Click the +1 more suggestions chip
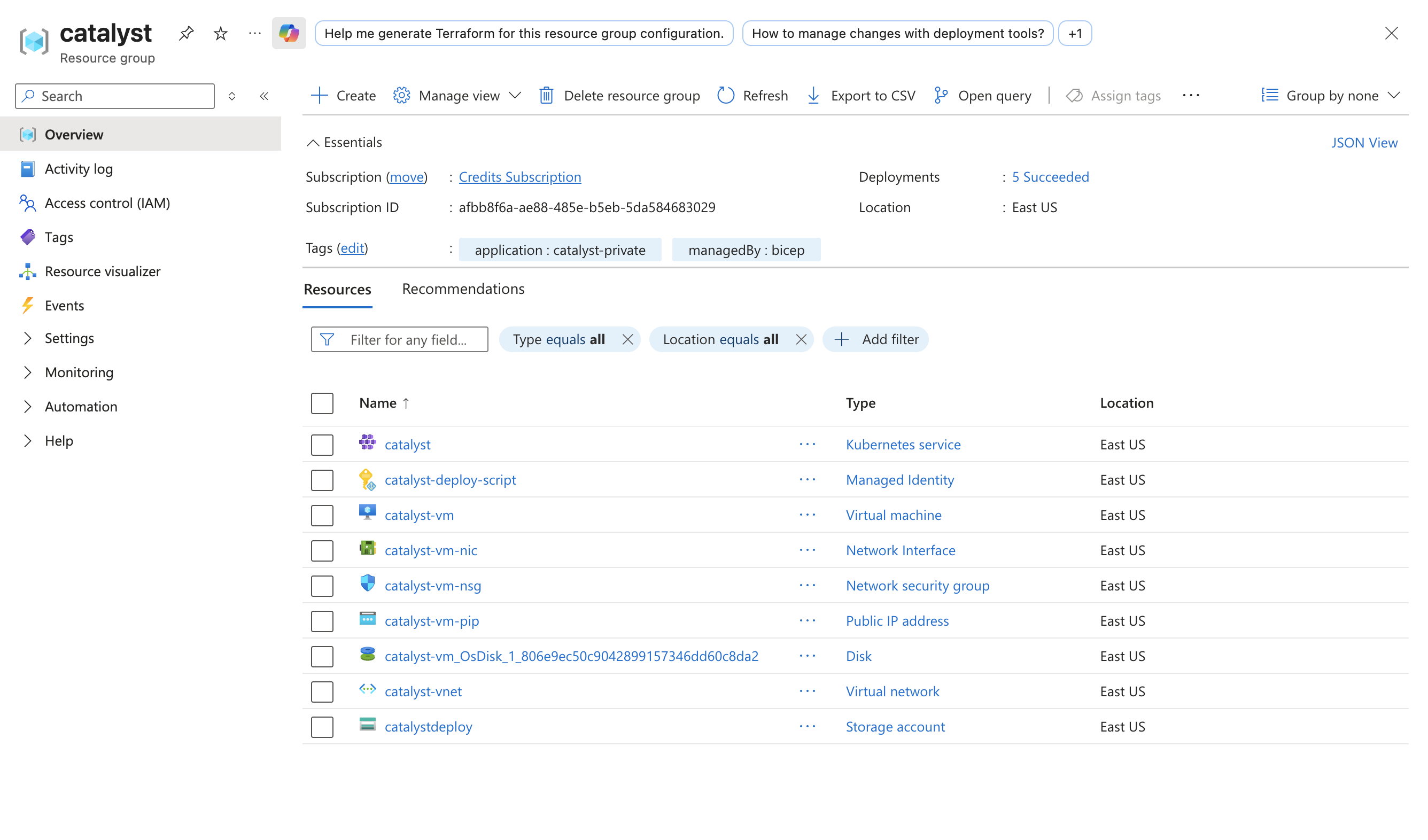 point(1074,34)
